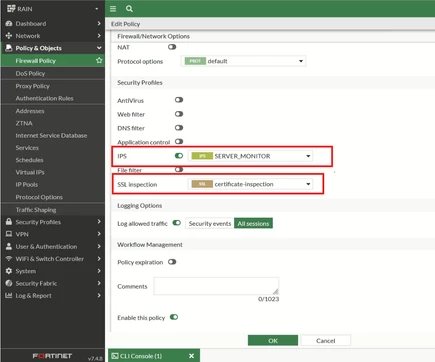Open the SSL inspection certificate-inspection dropdown
This screenshot has height=362, width=435.
point(250,184)
